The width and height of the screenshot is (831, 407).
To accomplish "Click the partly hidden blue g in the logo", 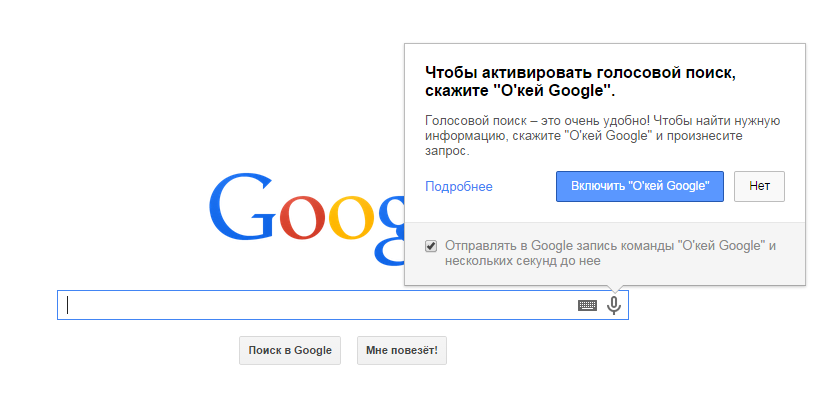I will pos(390,228).
